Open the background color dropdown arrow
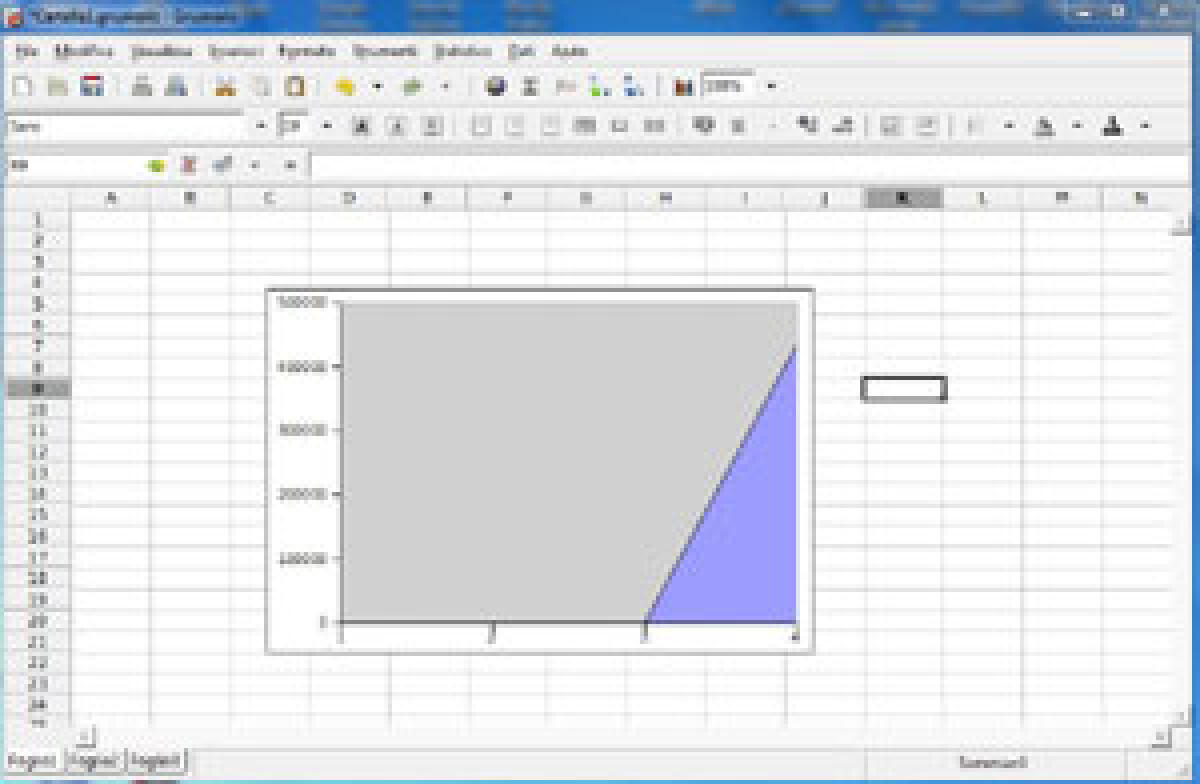Viewport: 1200px width, 784px height. click(x=1077, y=126)
